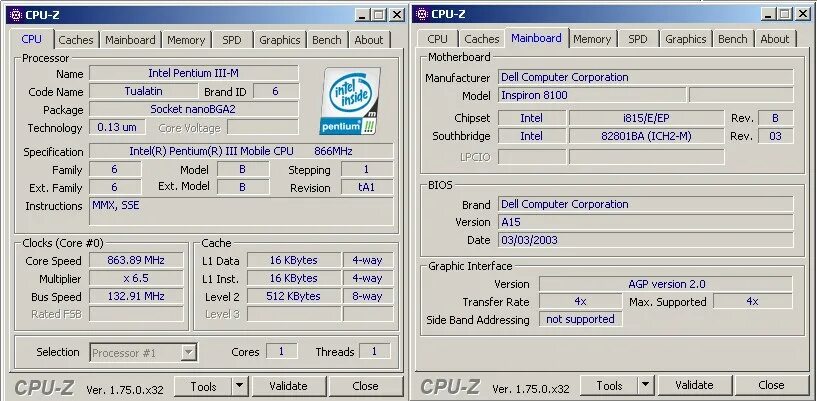Click Core Speed value 863.89 MHz
817x401 pixels.
(x=136, y=260)
